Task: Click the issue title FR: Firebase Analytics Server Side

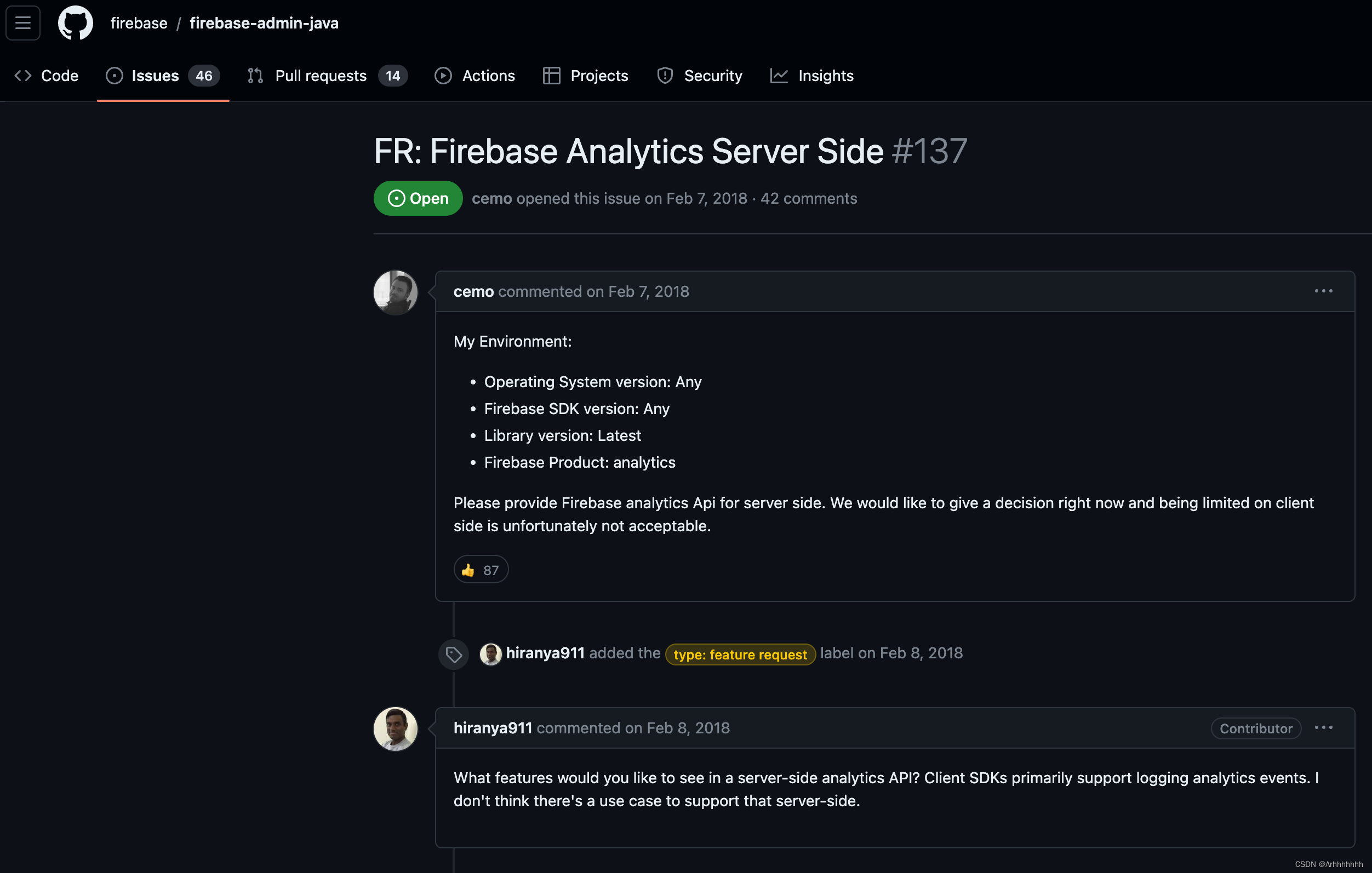Action: (628, 152)
